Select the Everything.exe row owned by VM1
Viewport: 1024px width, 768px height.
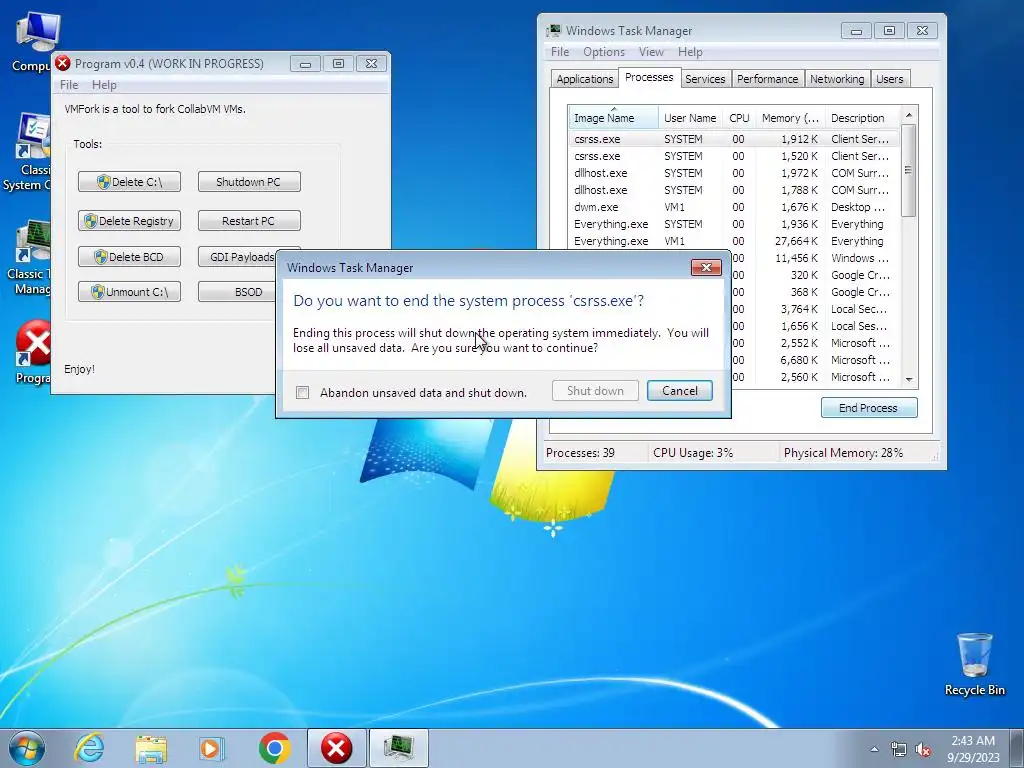734,241
